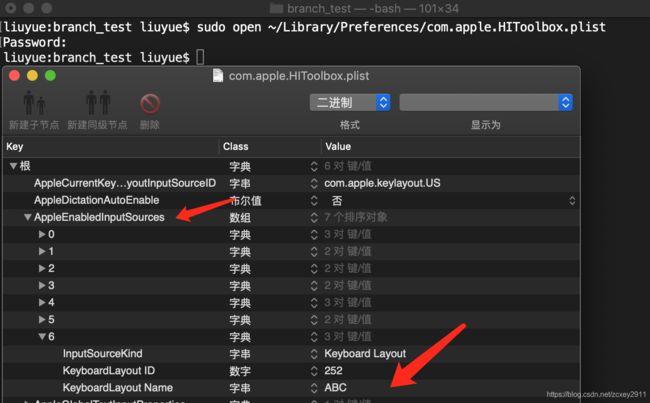Viewport: 650px width, 403px height.
Task: Expand array item 2
Action: [42, 268]
